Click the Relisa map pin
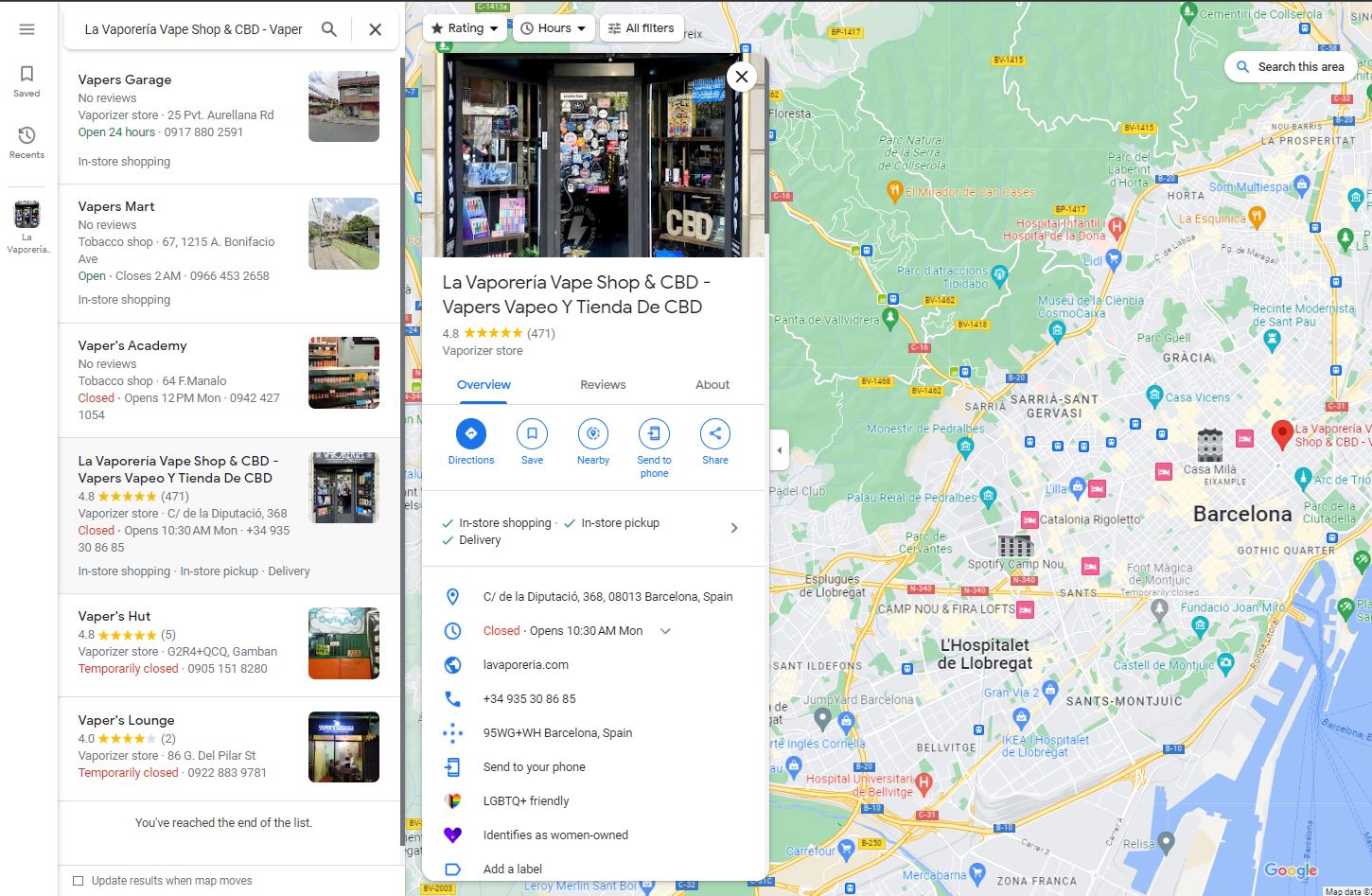The width and height of the screenshot is (1372, 896). 1167,841
